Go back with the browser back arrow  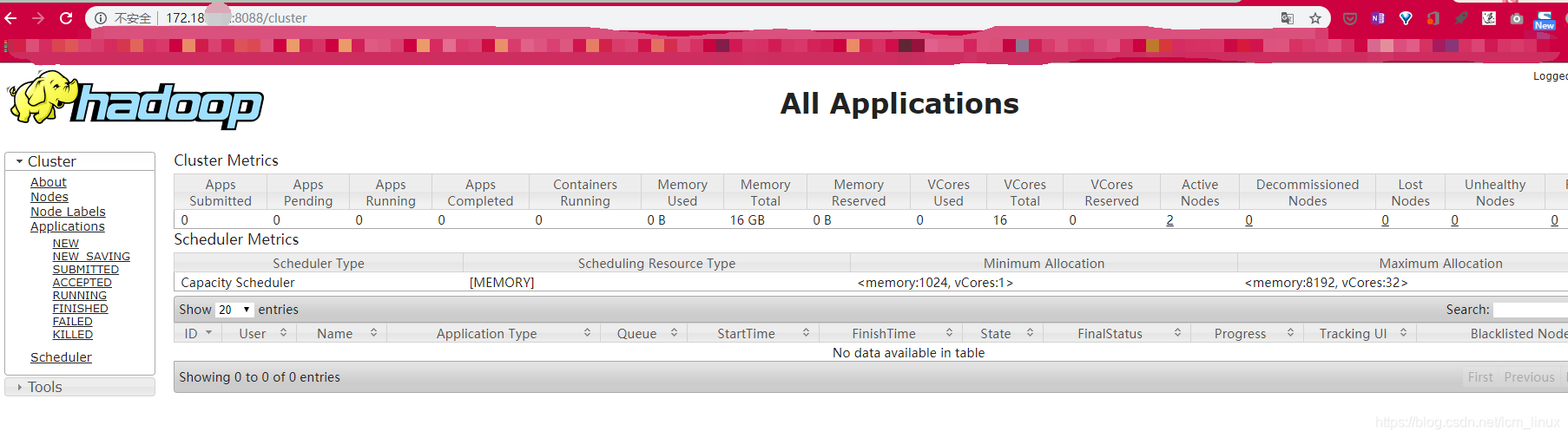[x=10, y=17]
